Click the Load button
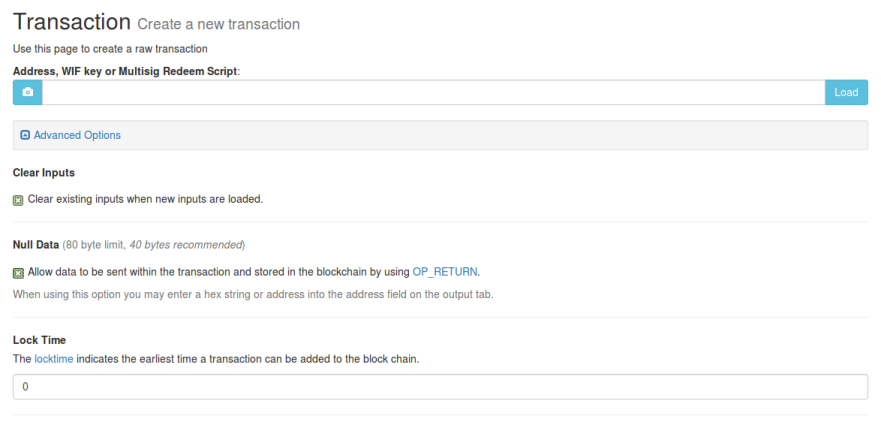The image size is (881, 422). 846,92
